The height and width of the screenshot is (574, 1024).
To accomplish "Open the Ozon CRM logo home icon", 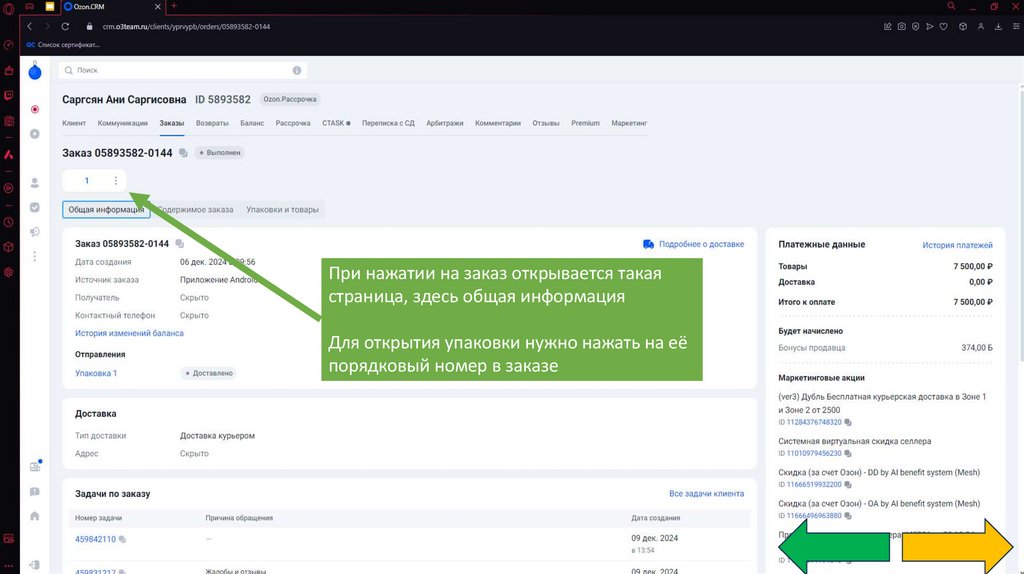I will [x=35, y=72].
